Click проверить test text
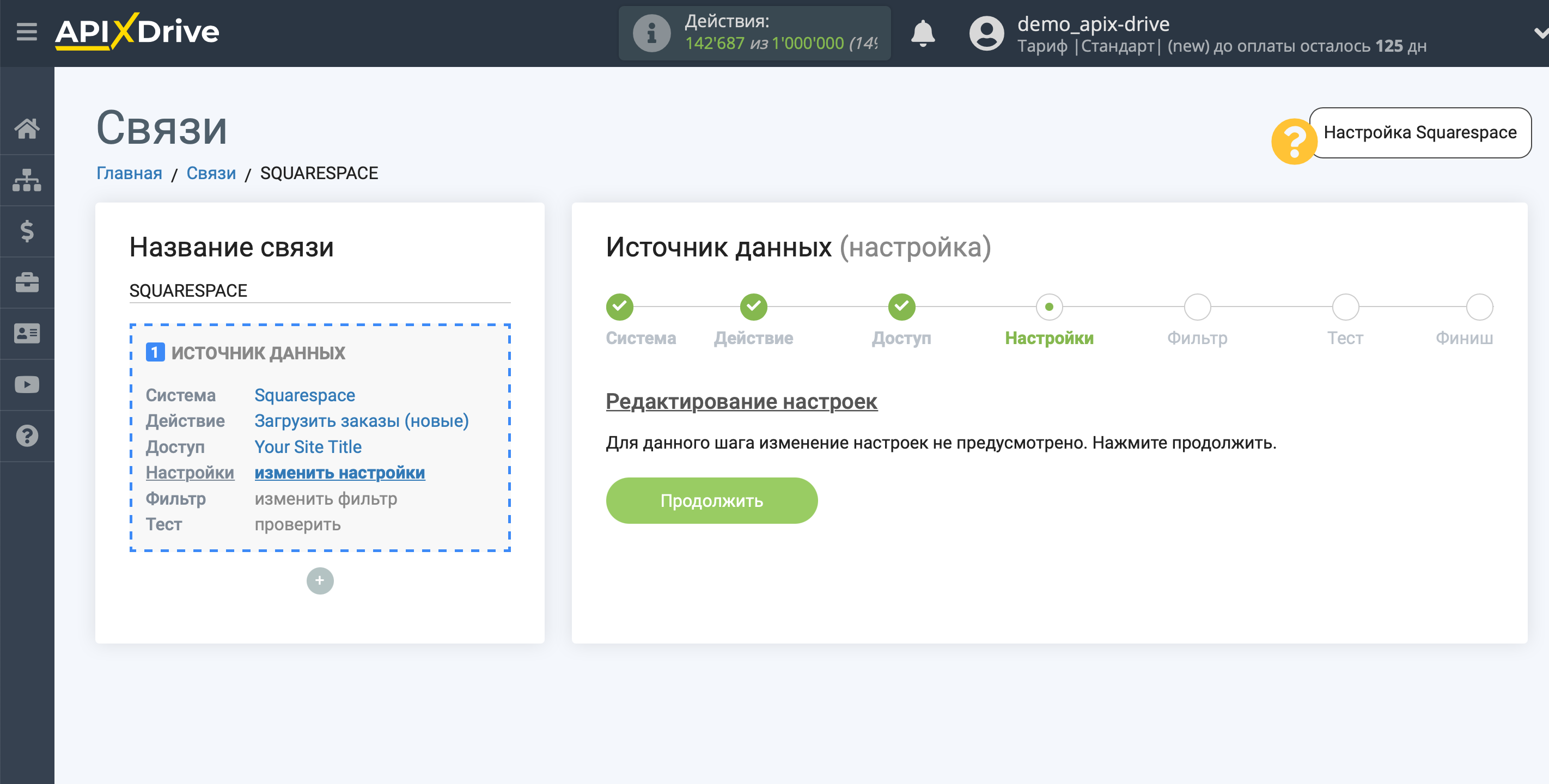1549x784 pixels. (x=297, y=525)
